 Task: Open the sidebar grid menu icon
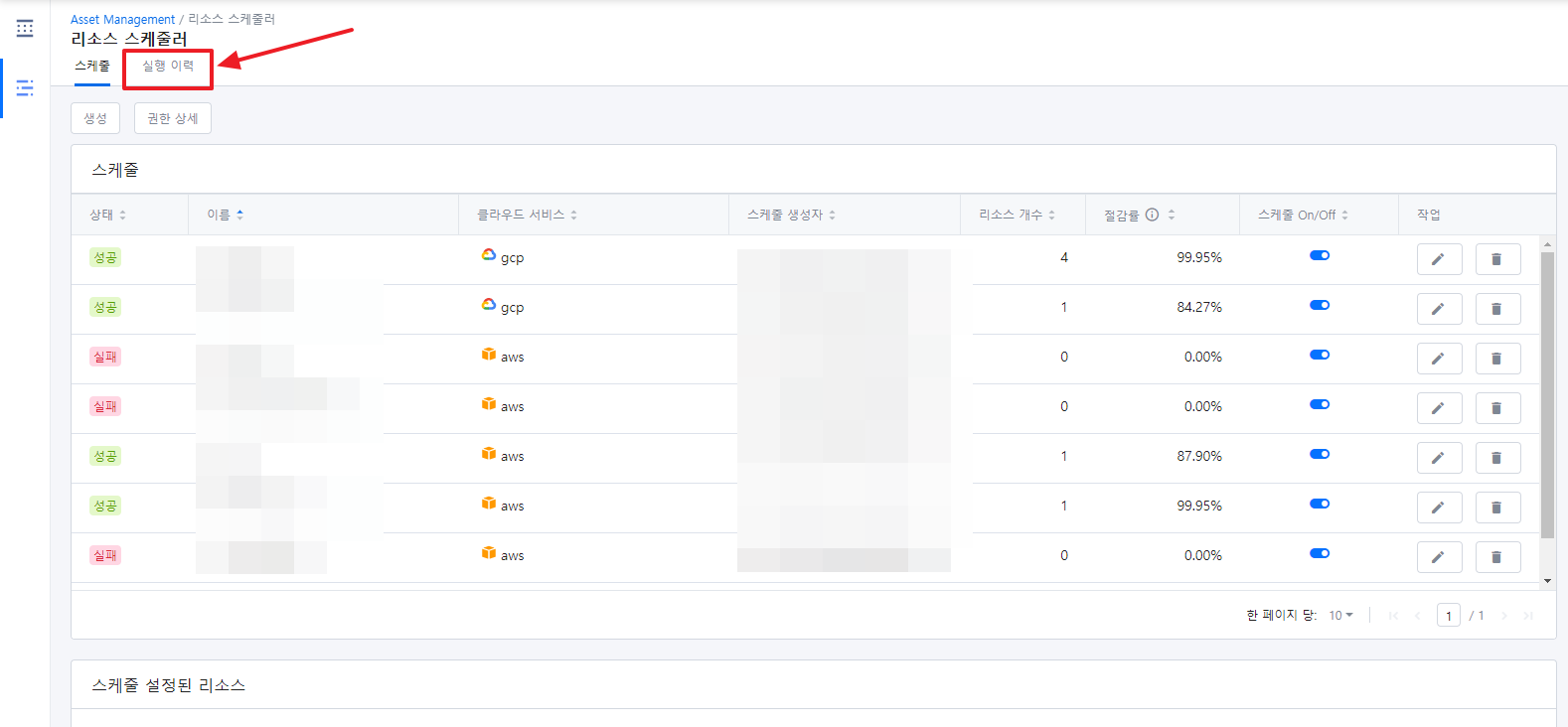coord(25,29)
